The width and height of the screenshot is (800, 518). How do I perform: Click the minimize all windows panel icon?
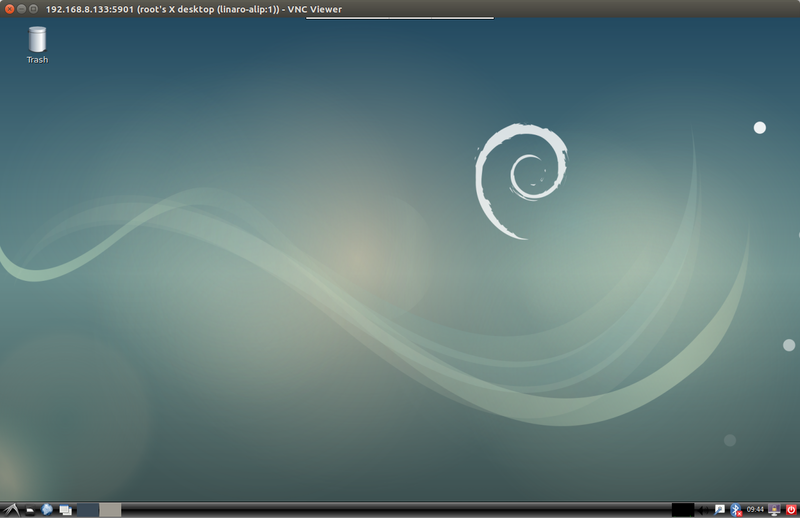pos(65,510)
